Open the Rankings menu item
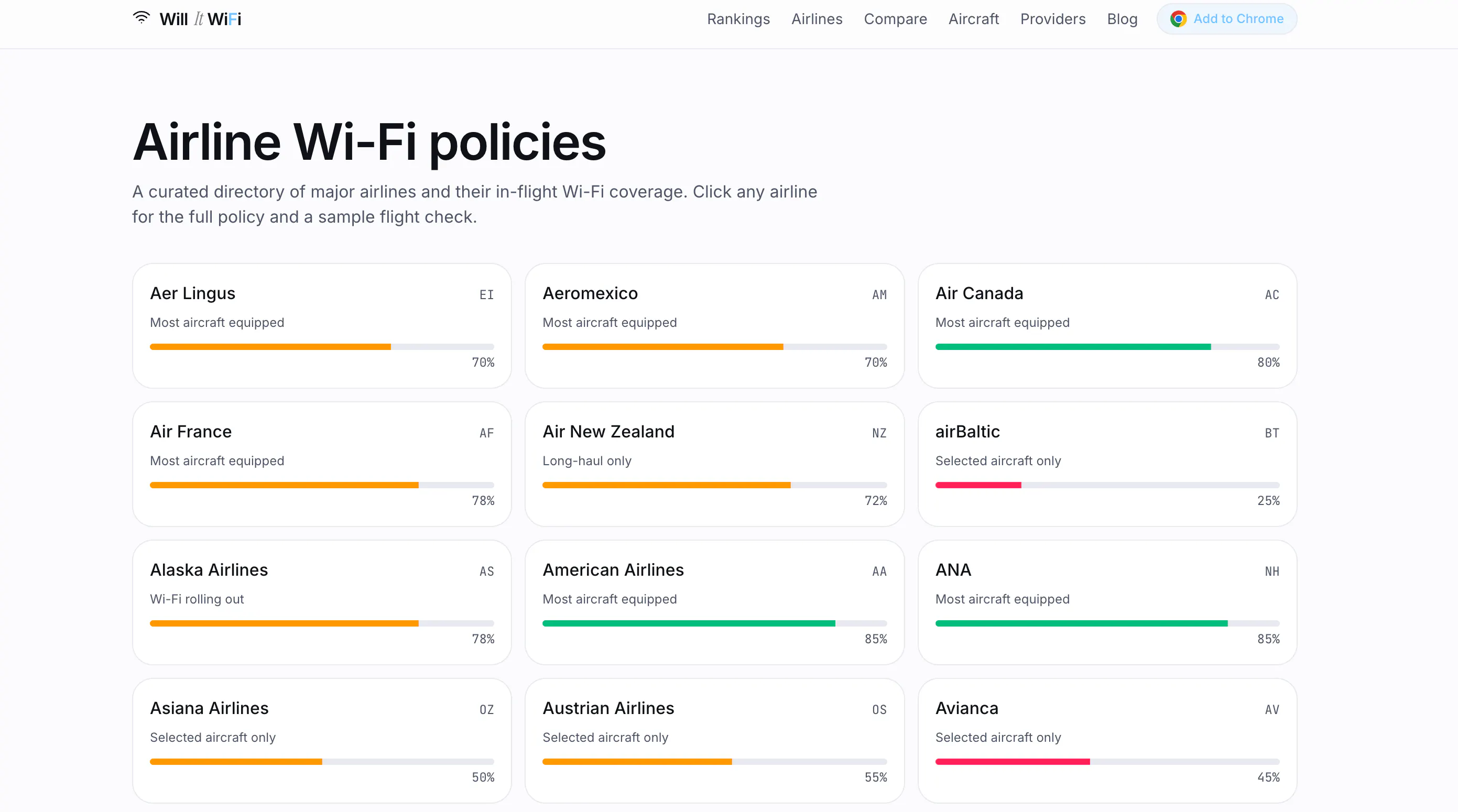Image resolution: width=1458 pixels, height=812 pixels. click(x=738, y=19)
